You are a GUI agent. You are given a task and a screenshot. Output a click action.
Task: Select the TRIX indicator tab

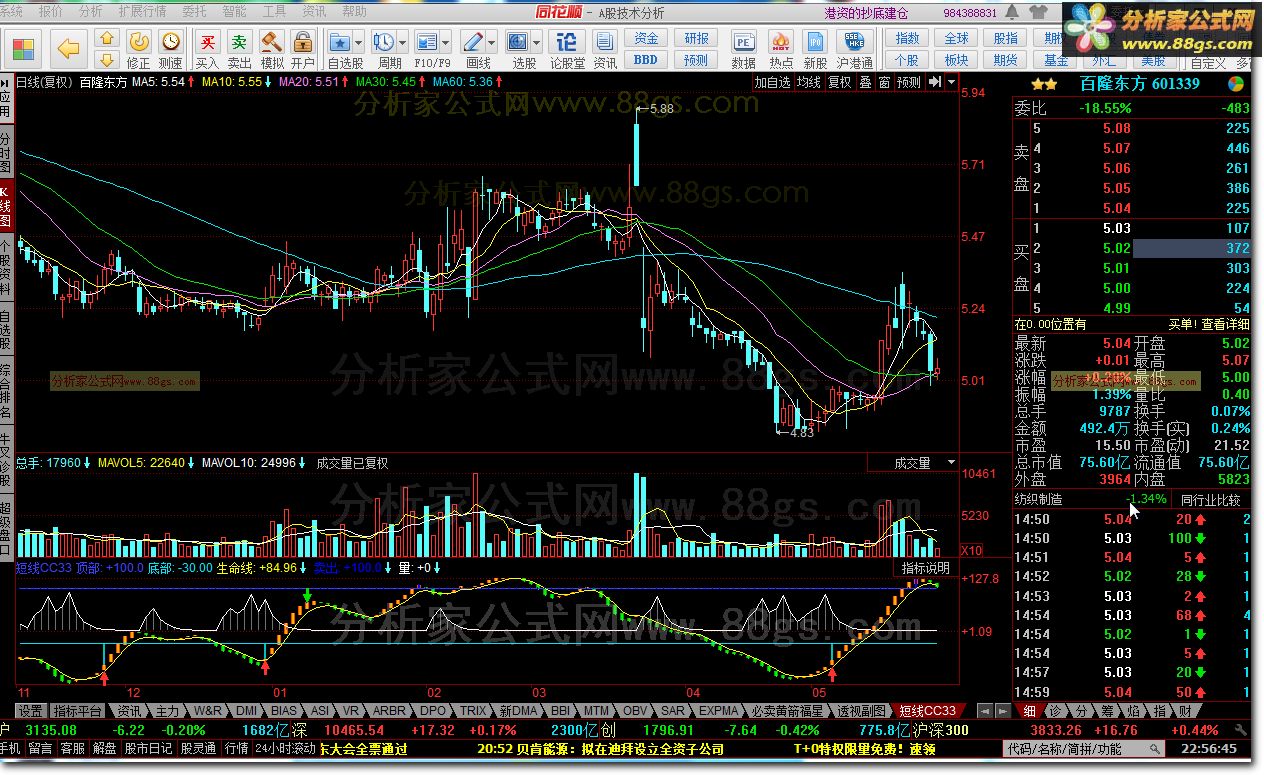point(473,711)
